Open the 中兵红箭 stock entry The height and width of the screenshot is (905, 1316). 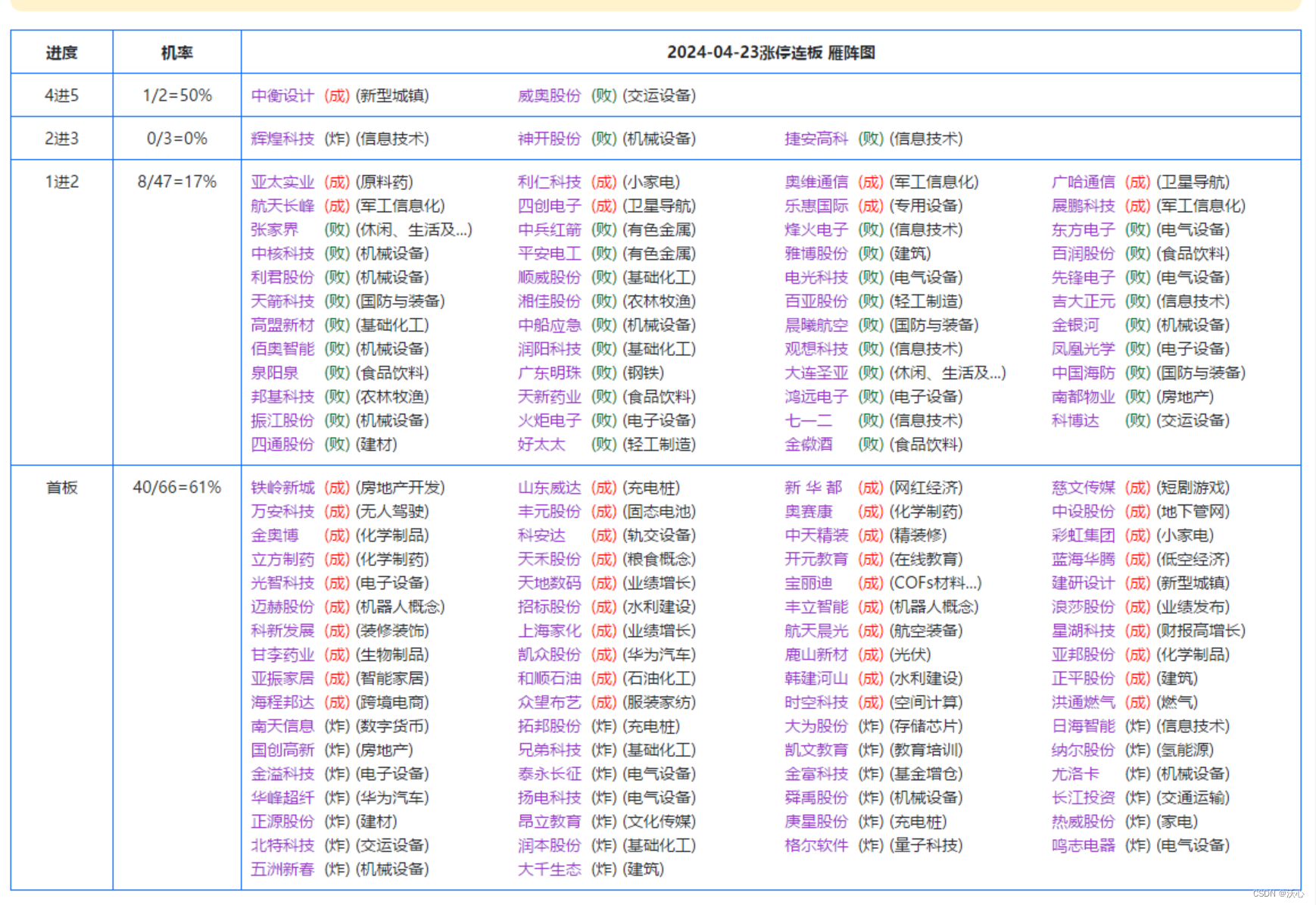coord(549,229)
